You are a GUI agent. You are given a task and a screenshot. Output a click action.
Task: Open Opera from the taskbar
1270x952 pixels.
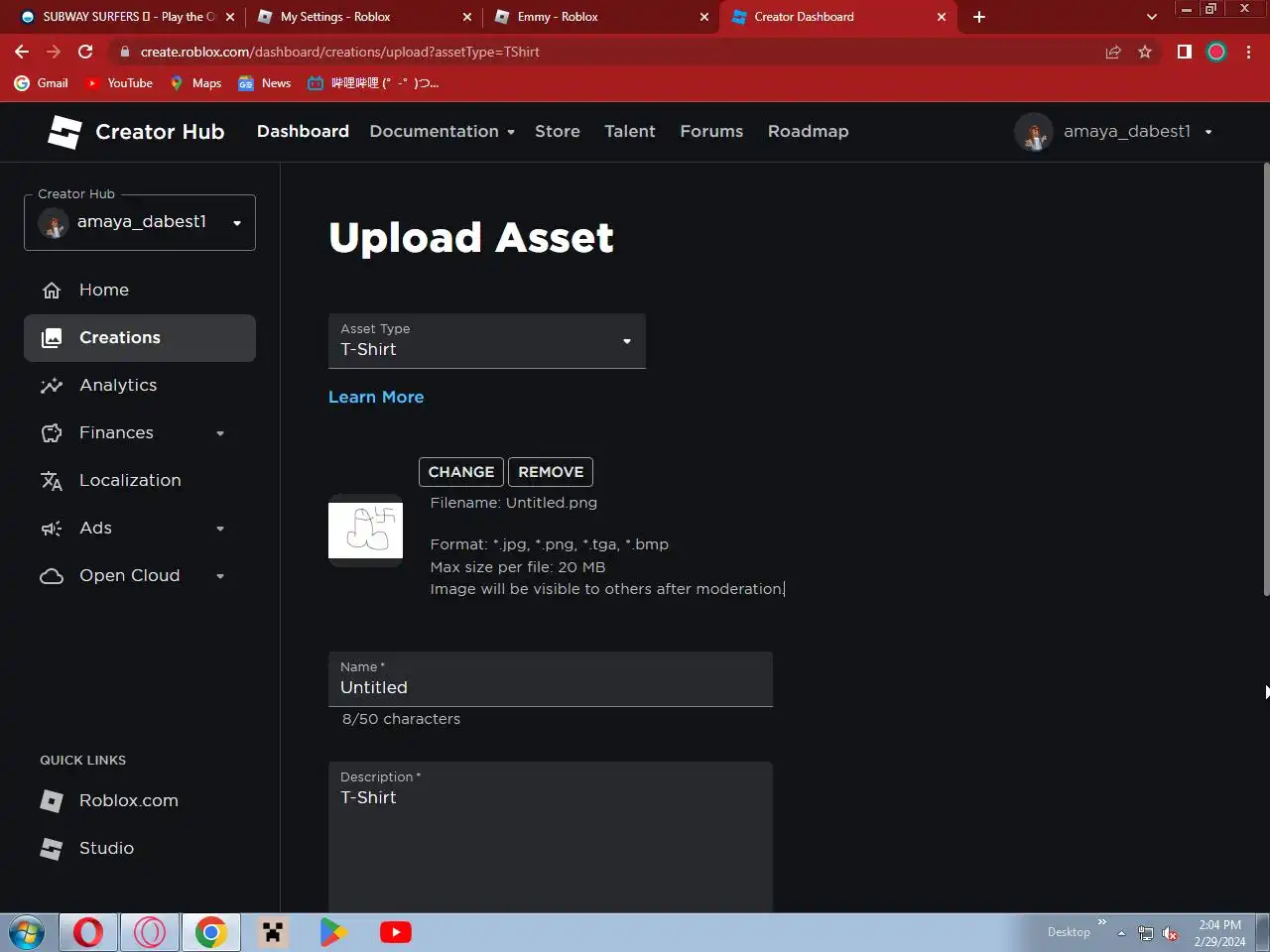[88, 933]
